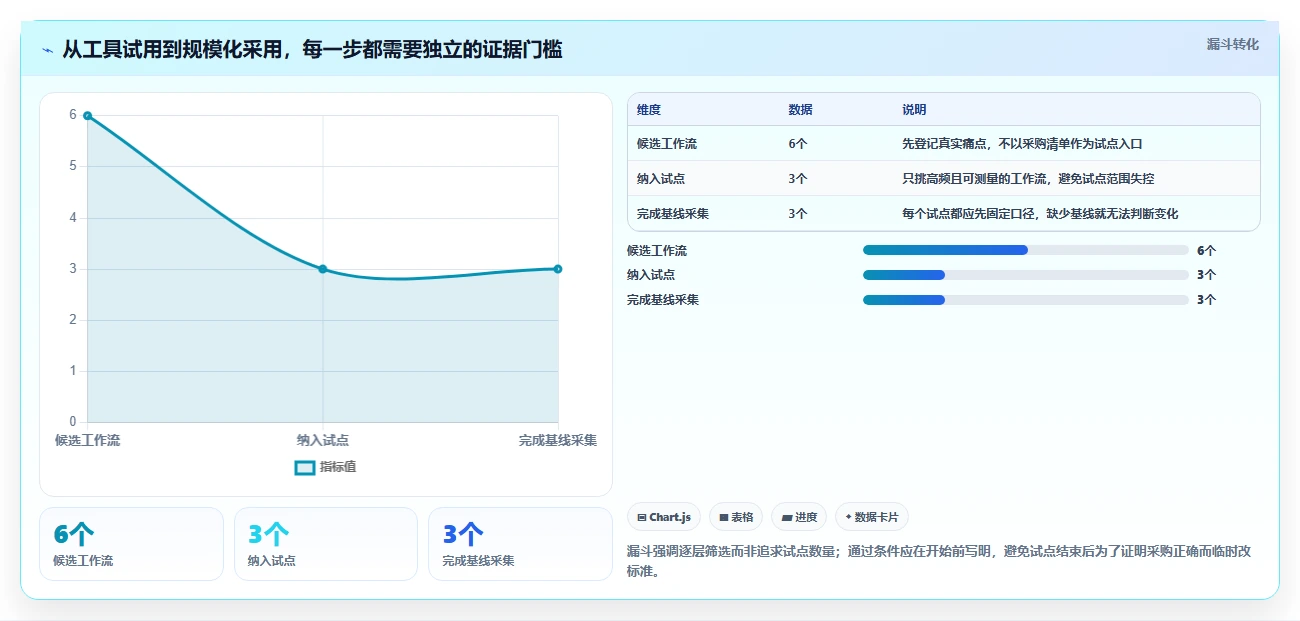Click the 候选工作流 x-axis label
1300x621 pixels.
88,440
